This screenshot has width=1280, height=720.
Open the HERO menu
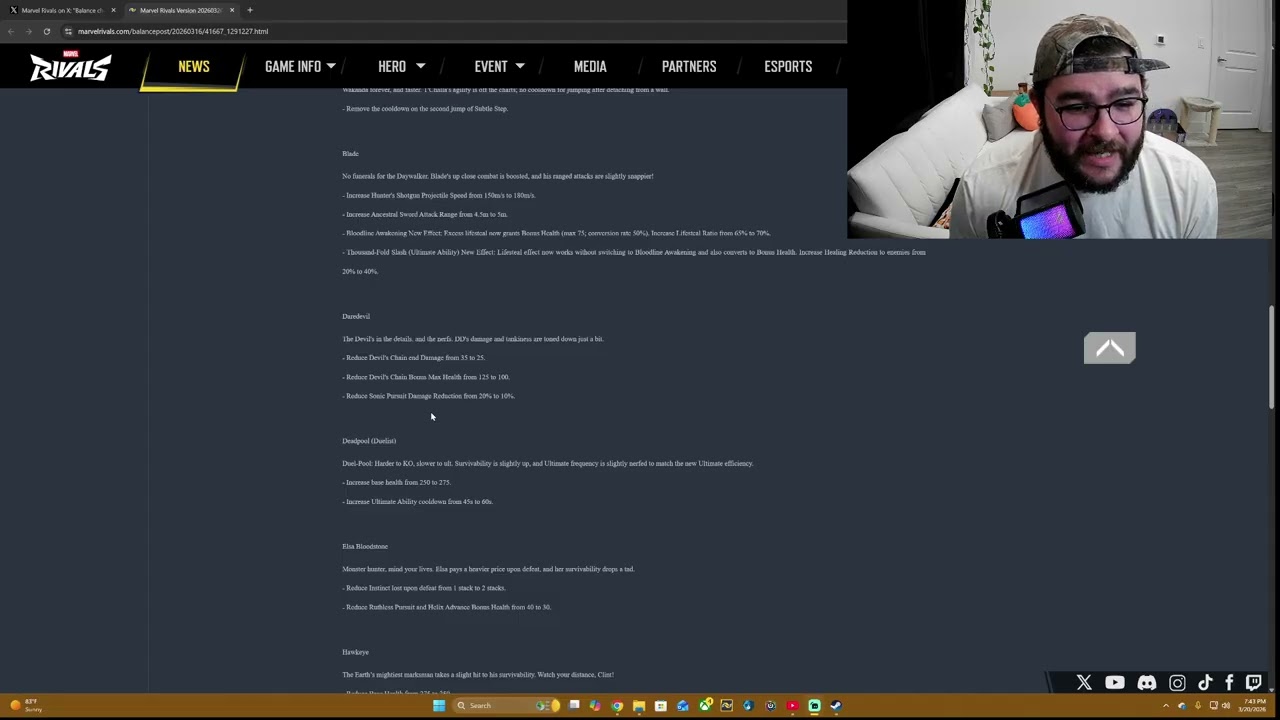click(392, 66)
